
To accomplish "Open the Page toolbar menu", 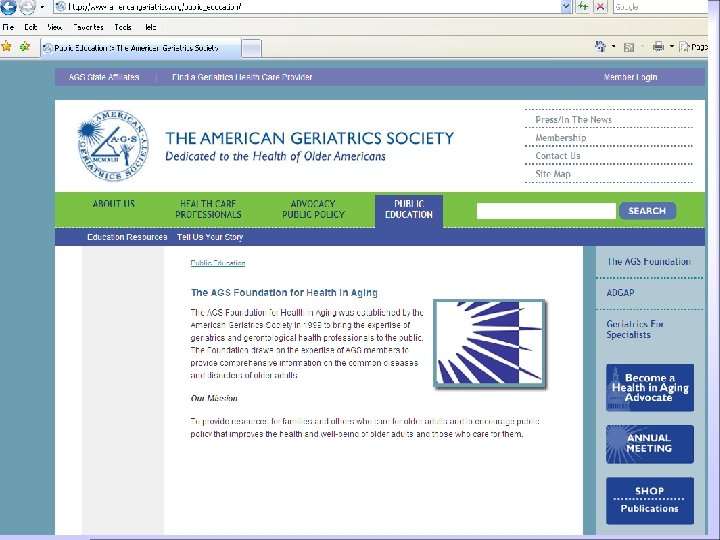I will 693,47.
